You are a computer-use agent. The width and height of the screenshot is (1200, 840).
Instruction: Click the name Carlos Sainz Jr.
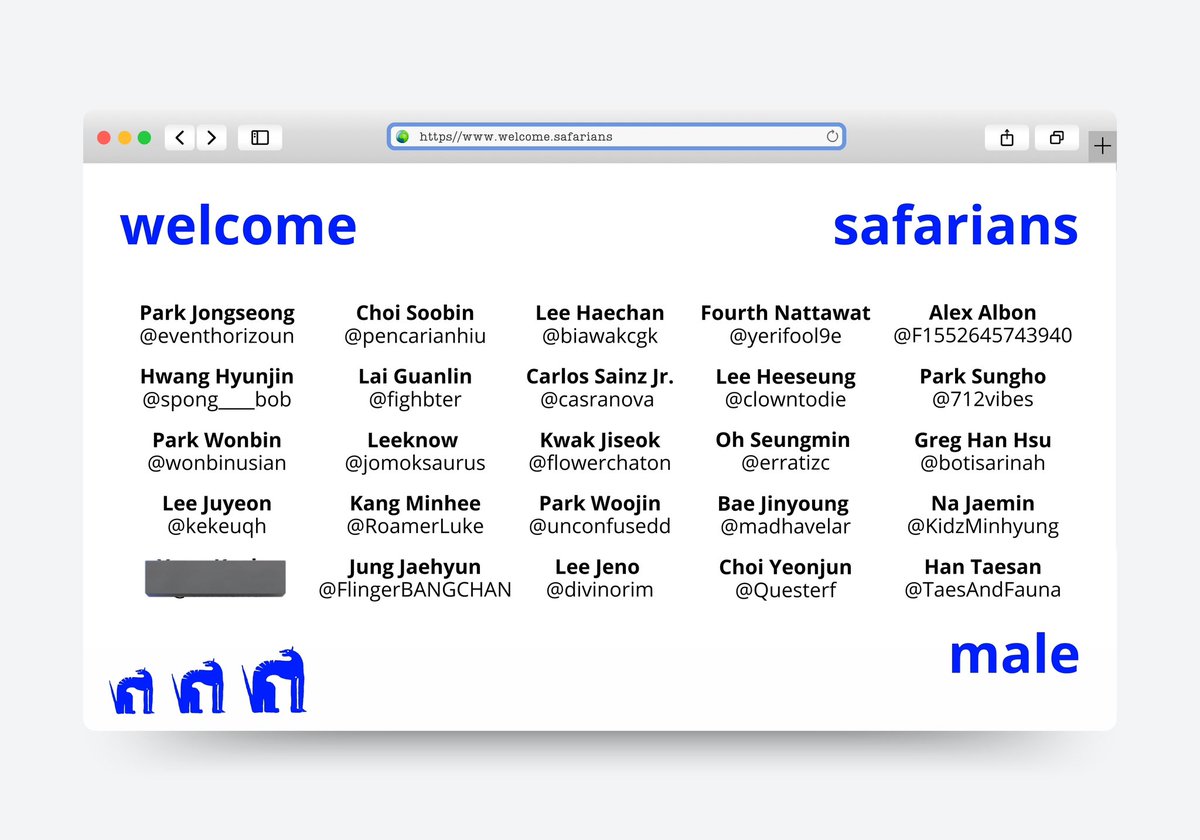point(600,377)
